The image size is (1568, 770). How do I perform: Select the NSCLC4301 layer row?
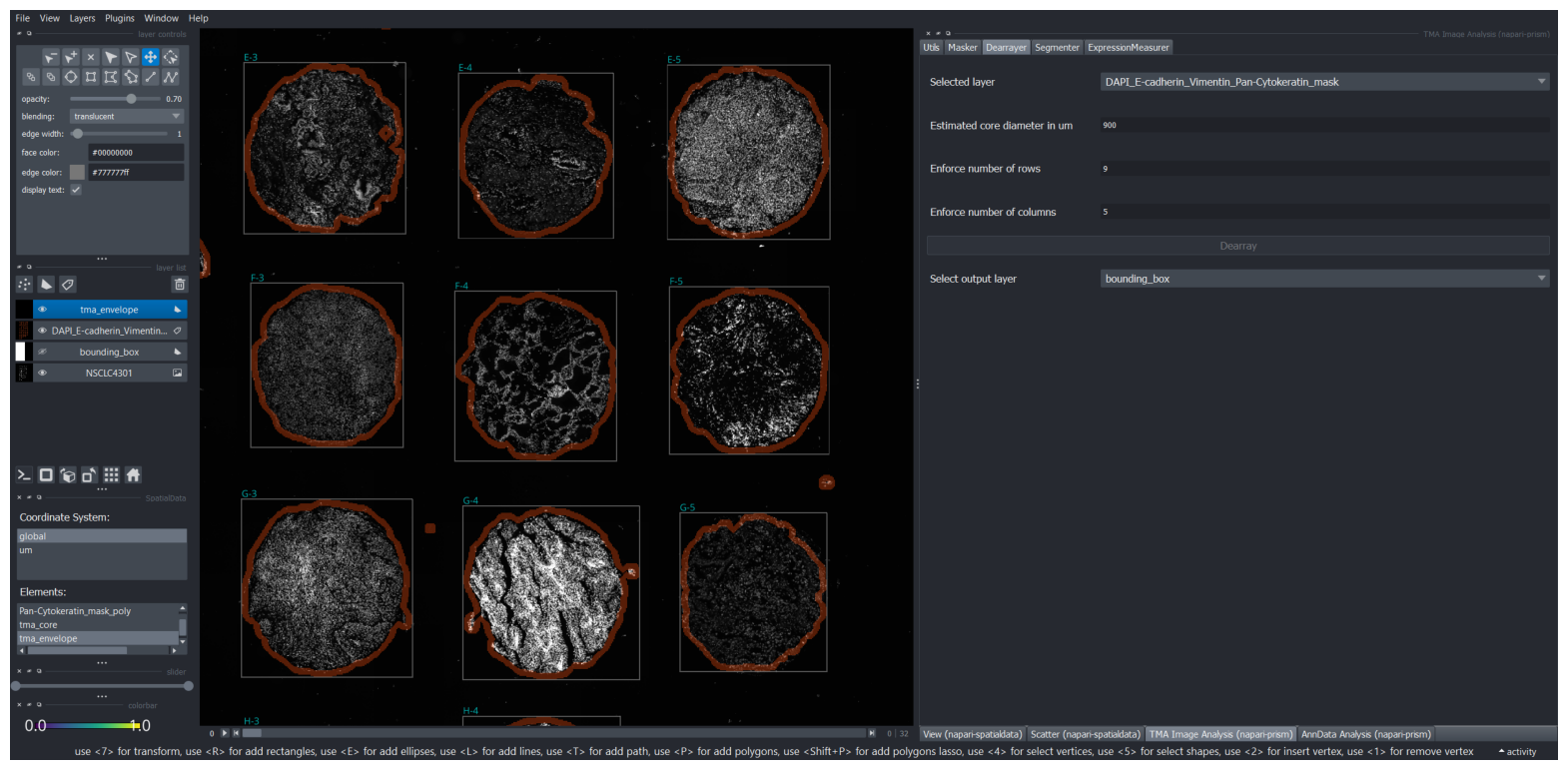point(101,373)
